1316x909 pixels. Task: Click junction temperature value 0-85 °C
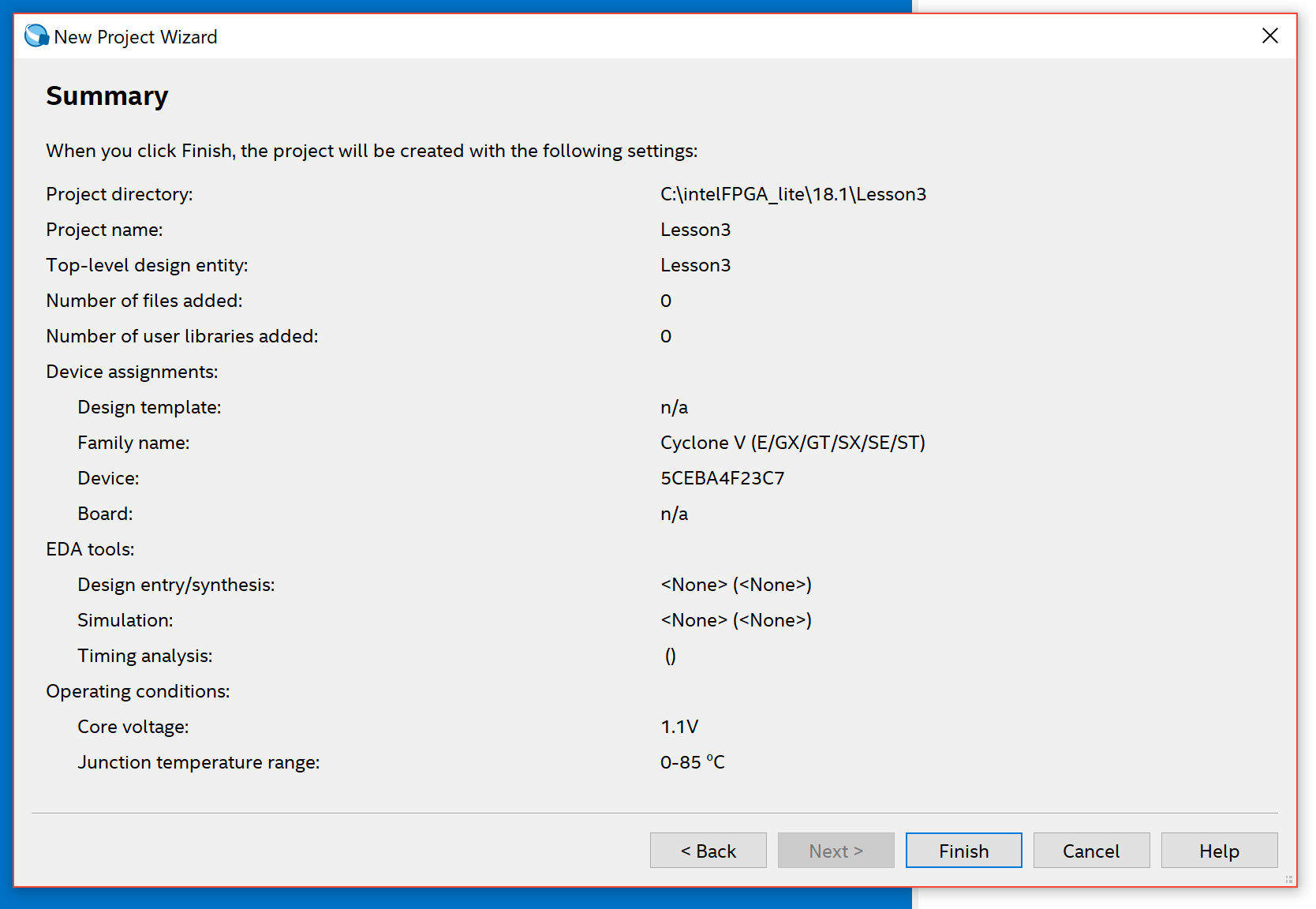pyautogui.click(x=692, y=762)
